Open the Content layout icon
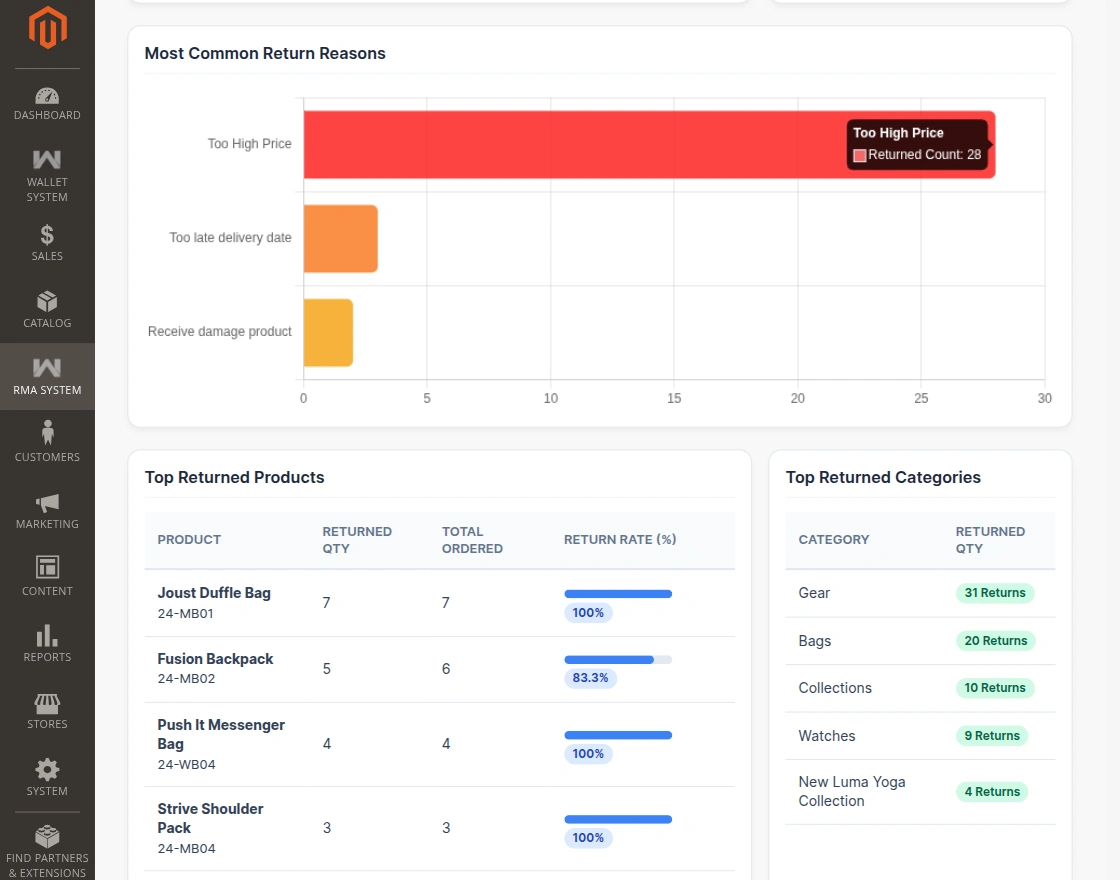This screenshot has width=1120, height=880. point(47,567)
